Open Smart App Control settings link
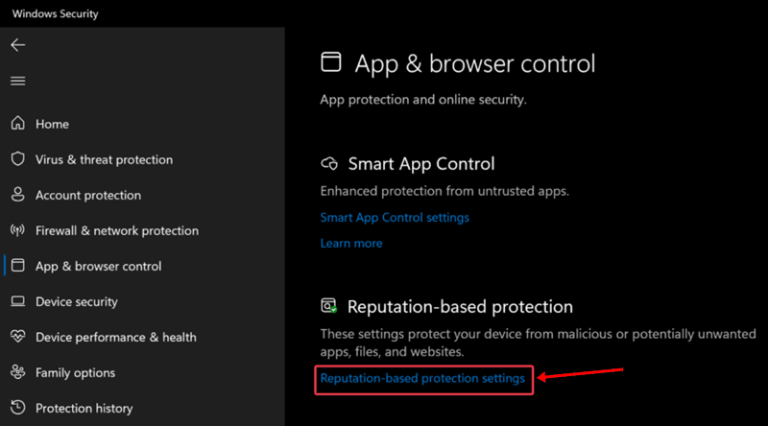The width and height of the screenshot is (768, 426). click(395, 217)
